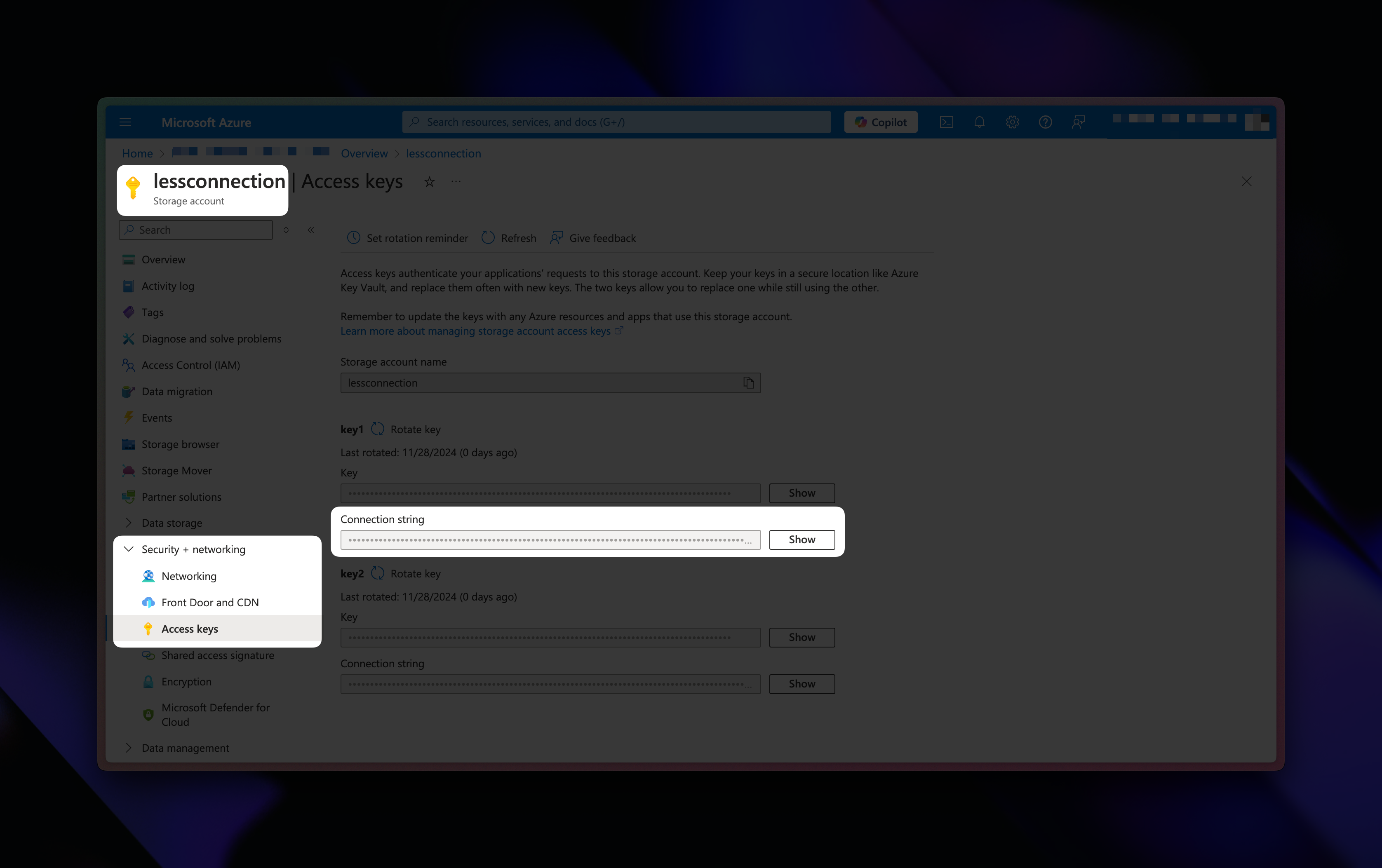The width and height of the screenshot is (1382, 868).
Task: Favorite this page with star icon
Action: [x=429, y=182]
